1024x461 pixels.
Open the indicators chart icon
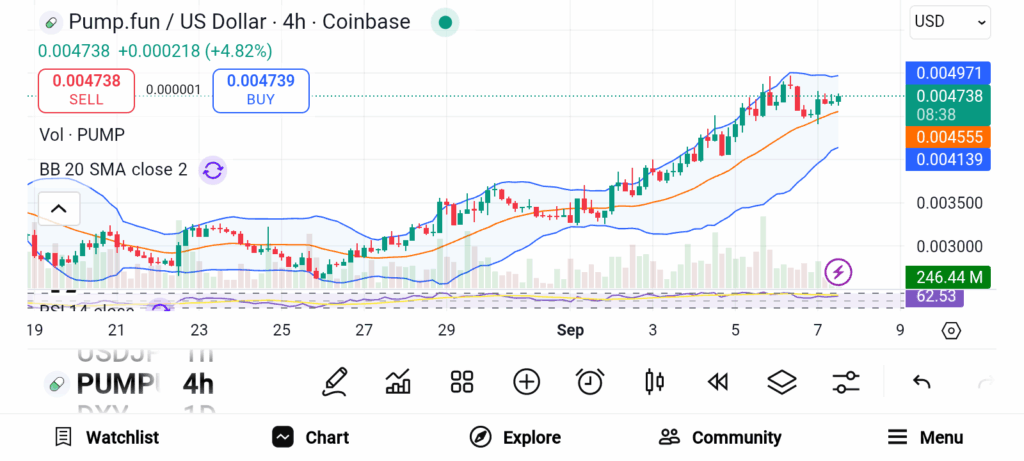pos(398,381)
